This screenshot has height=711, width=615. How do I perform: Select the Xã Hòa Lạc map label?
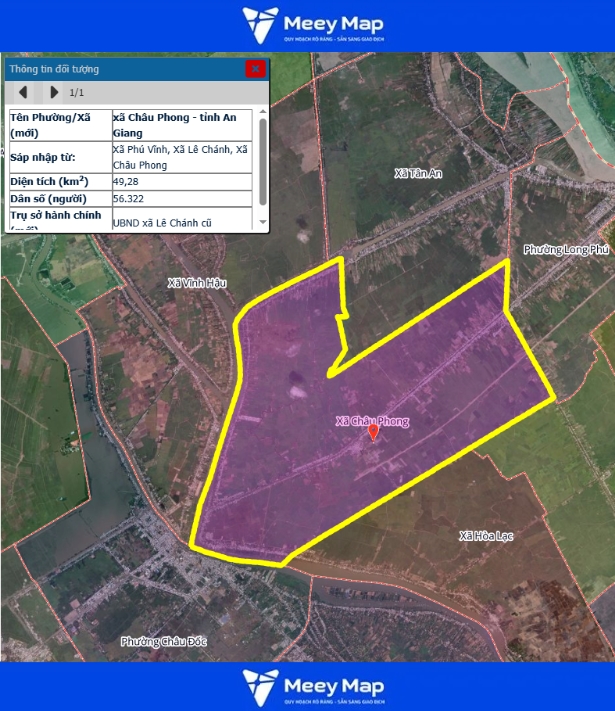(485, 537)
